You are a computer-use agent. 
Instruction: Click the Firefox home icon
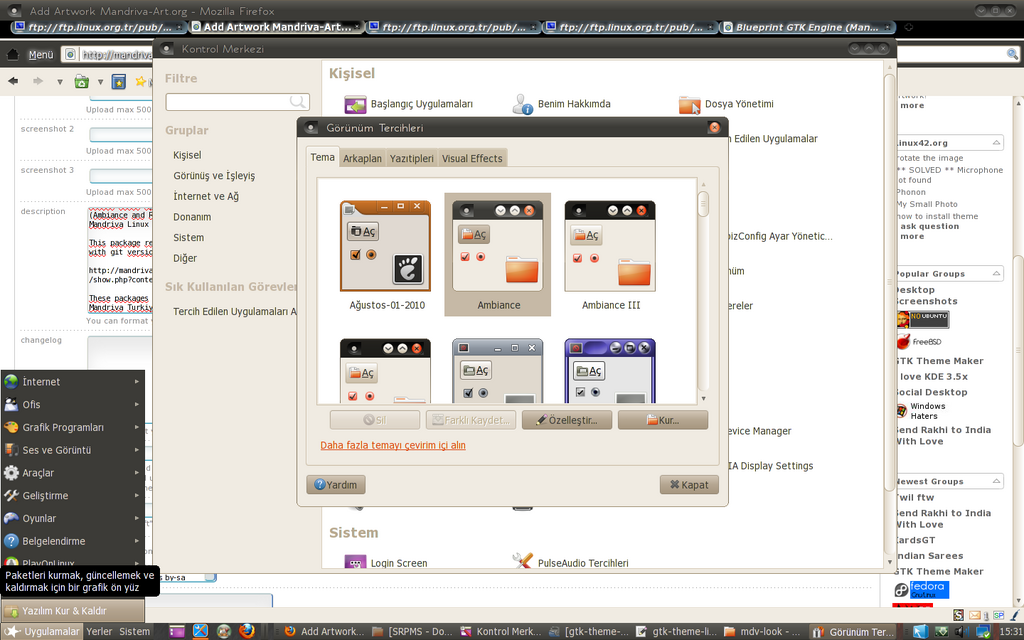tap(12, 54)
